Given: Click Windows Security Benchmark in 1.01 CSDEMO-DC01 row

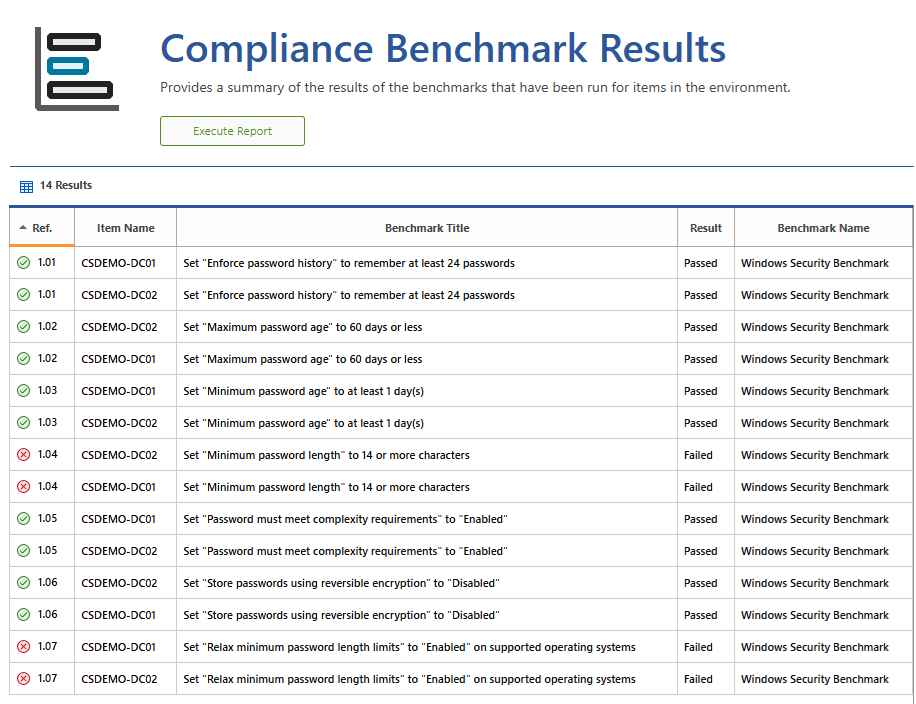Looking at the screenshot, I should pos(814,263).
